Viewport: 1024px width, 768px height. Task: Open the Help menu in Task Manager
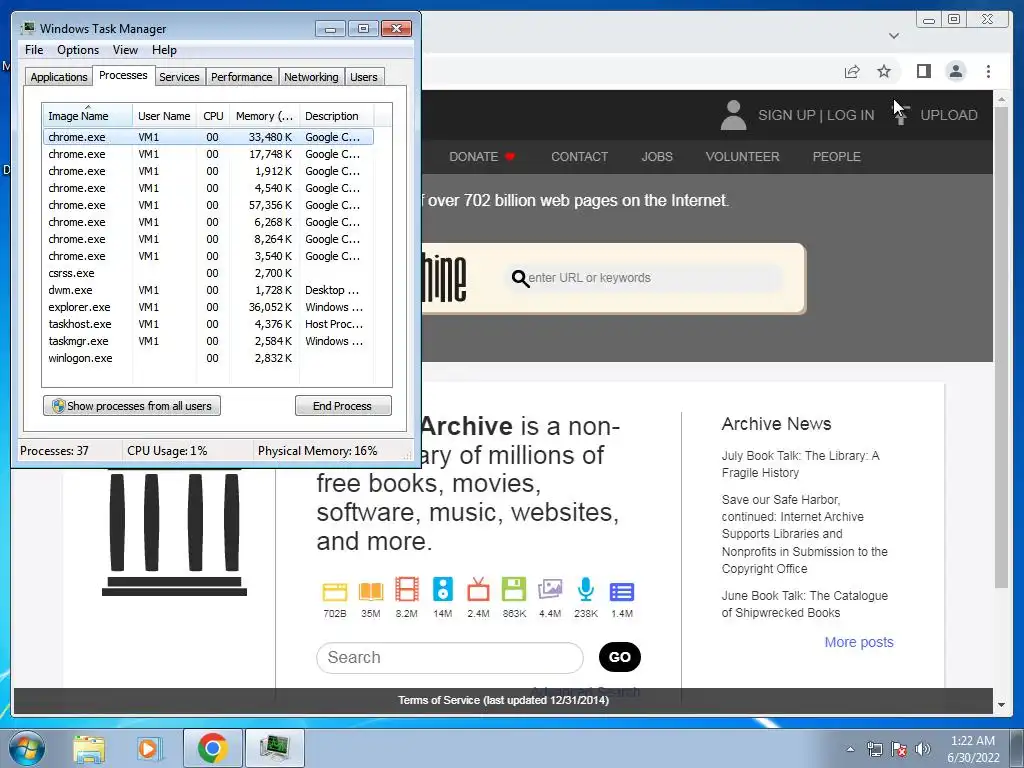pos(164,50)
